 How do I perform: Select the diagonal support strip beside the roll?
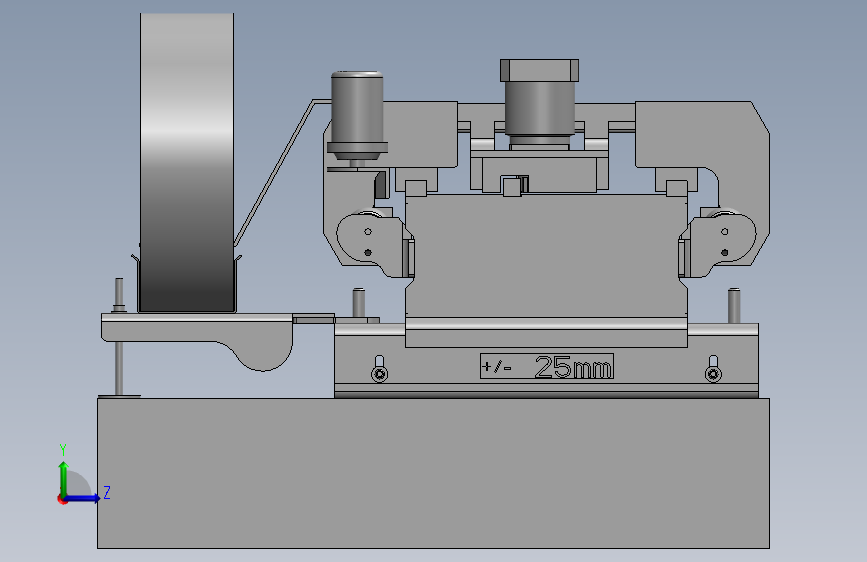coord(275,171)
